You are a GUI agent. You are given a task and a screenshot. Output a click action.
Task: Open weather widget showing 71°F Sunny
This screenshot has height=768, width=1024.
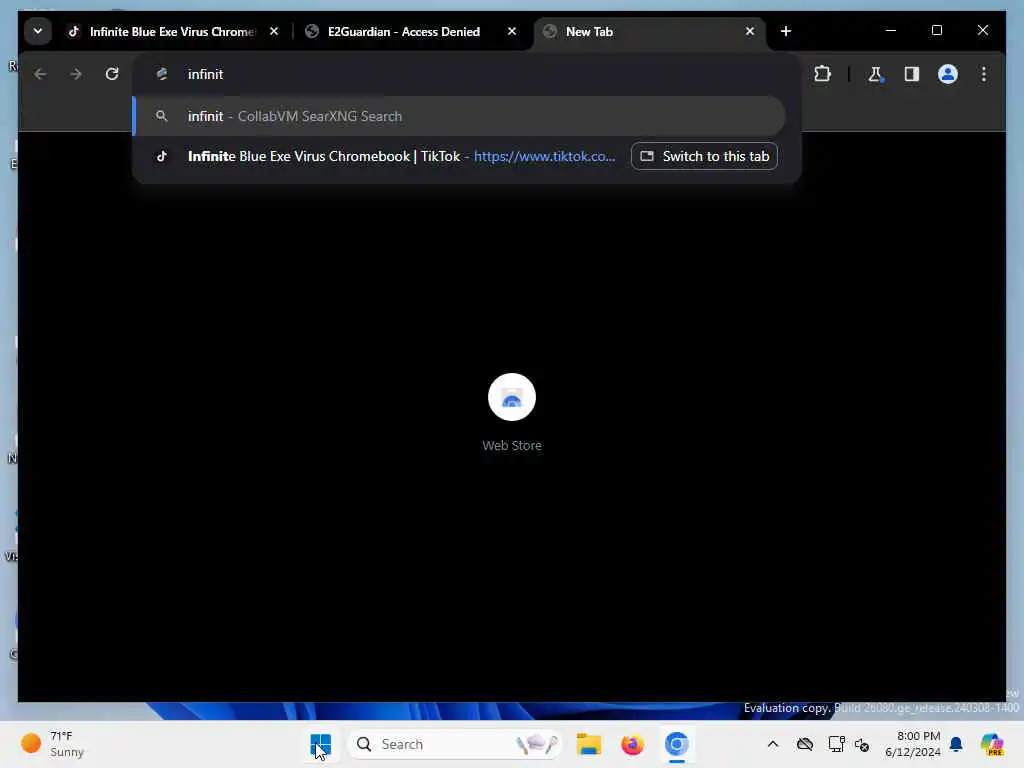pyautogui.click(x=54, y=744)
